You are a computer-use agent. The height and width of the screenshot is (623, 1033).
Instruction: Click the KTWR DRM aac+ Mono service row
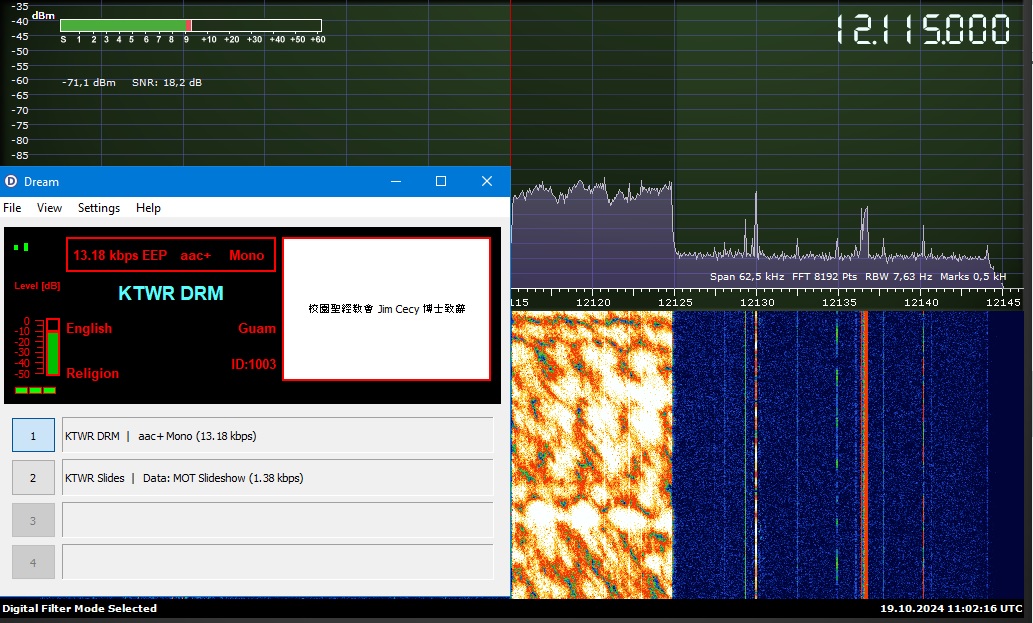tap(277, 435)
